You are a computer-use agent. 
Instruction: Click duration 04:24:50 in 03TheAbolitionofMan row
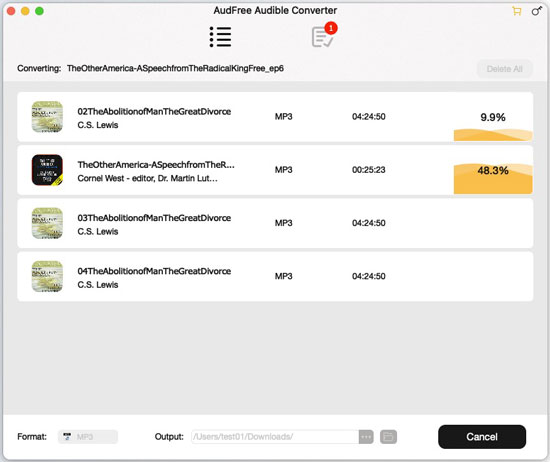tap(369, 223)
